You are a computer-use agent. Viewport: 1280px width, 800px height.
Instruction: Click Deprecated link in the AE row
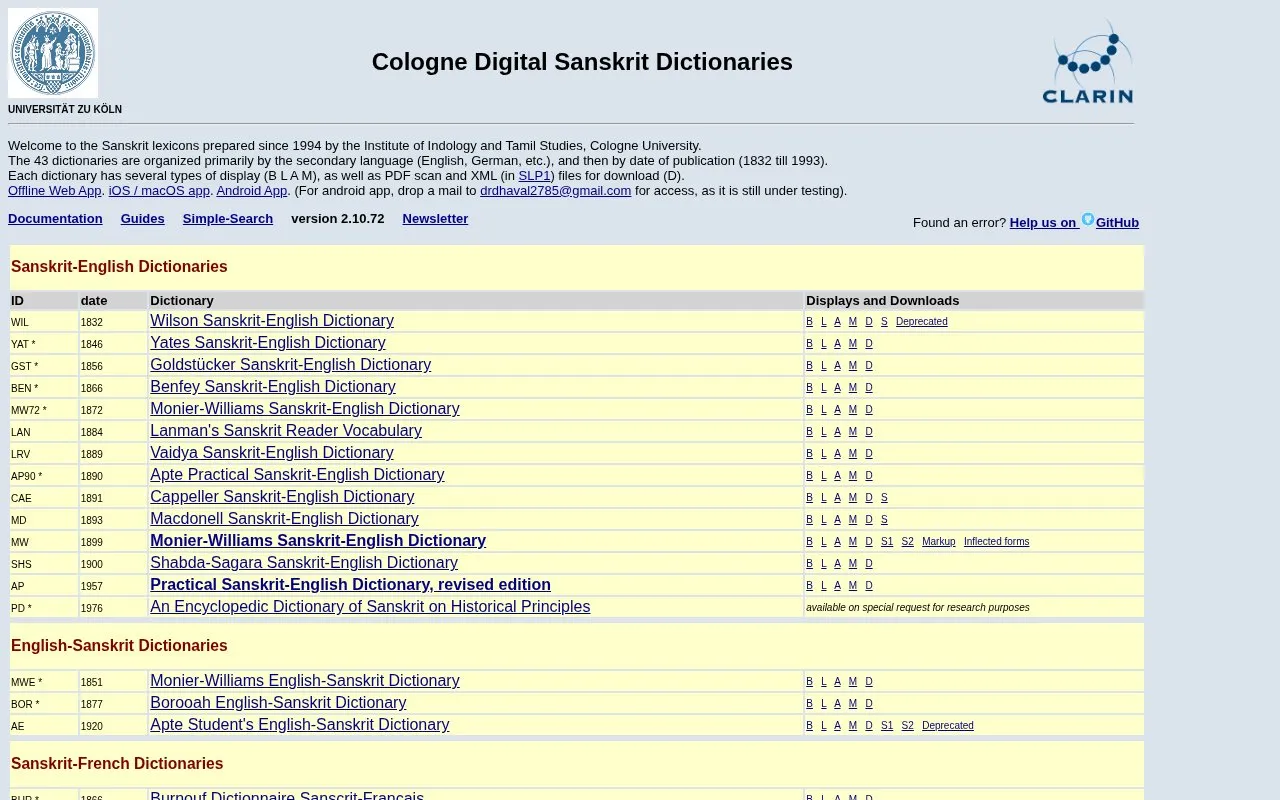coord(948,726)
